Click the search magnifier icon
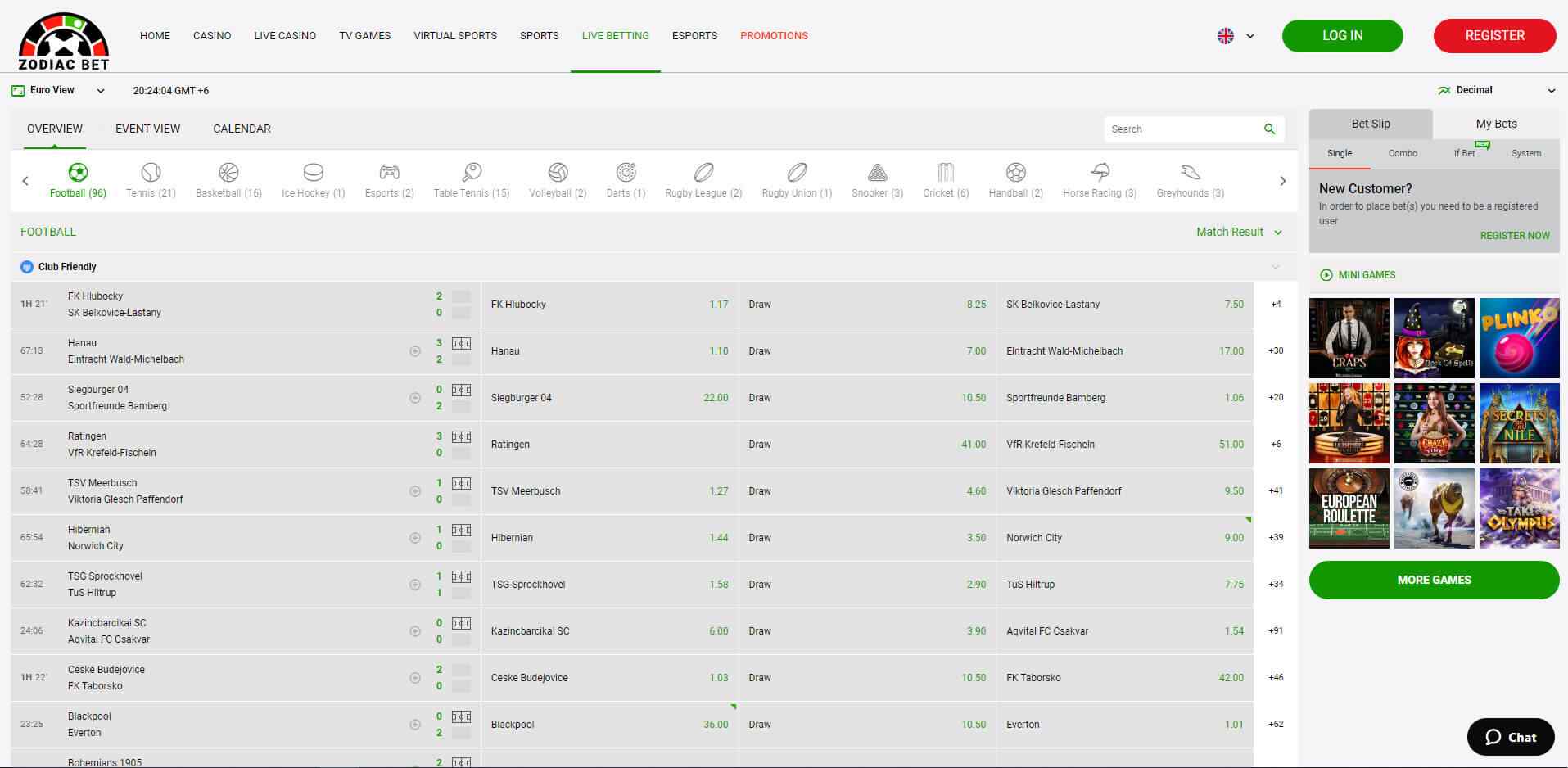1568x768 pixels. [x=1270, y=129]
